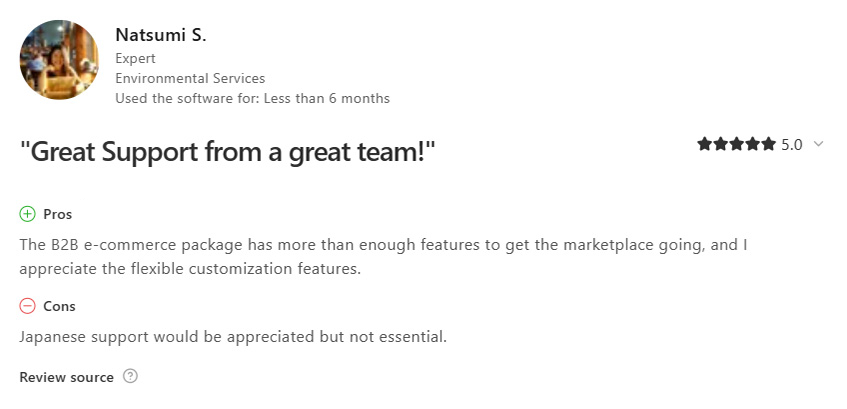The width and height of the screenshot is (847, 409).
Task: Click the reviewer name Natsumi S.
Action: click(x=161, y=36)
